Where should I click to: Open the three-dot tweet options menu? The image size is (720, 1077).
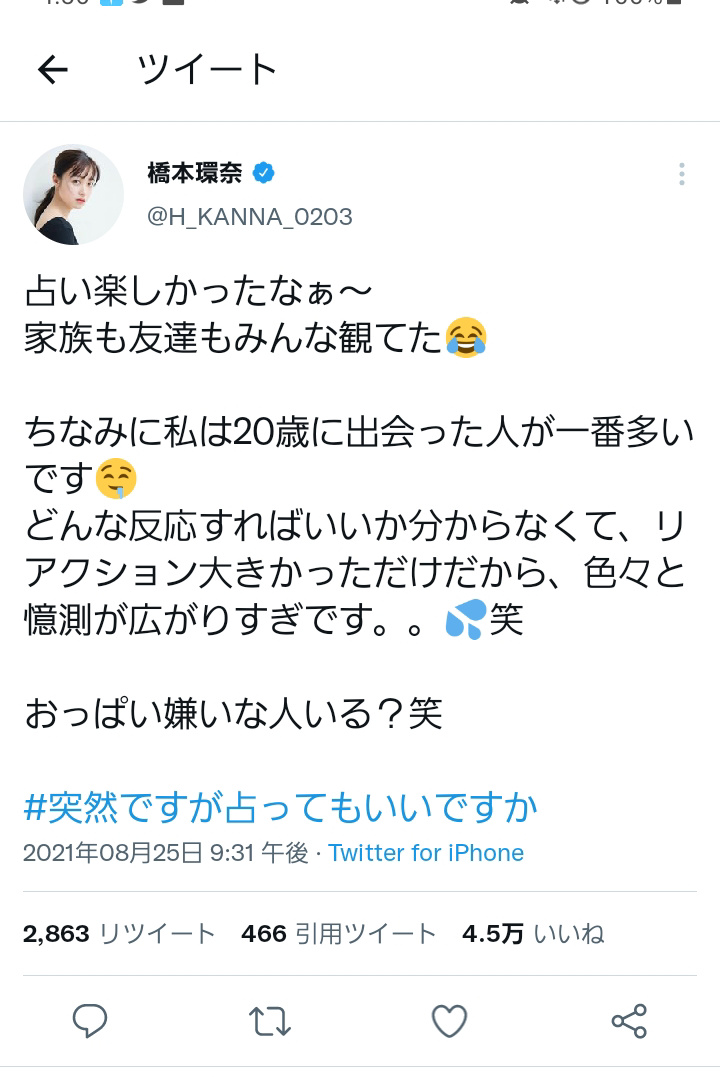click(x=682, y=174)
